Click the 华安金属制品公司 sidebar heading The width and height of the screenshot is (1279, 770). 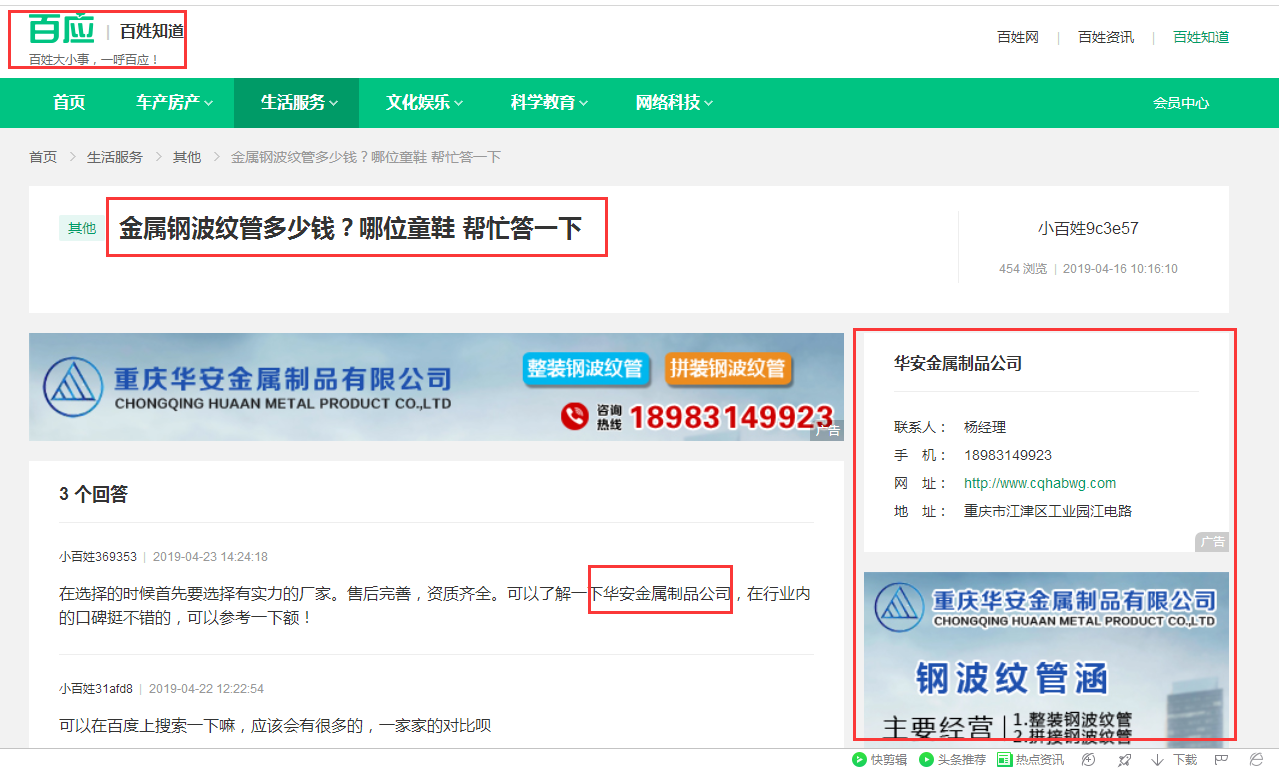pos(958,364)
